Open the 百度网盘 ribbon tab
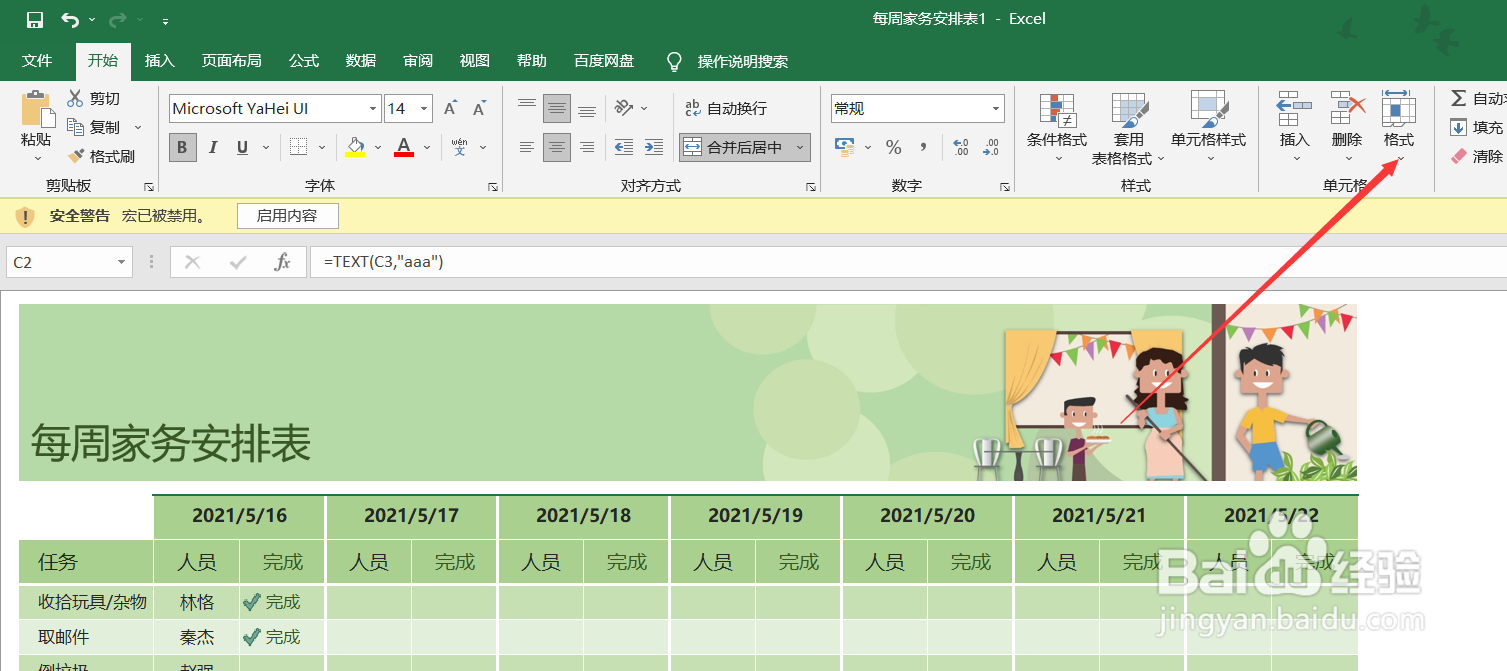This screenshot has height=671, width=1507. coord(603,61)
